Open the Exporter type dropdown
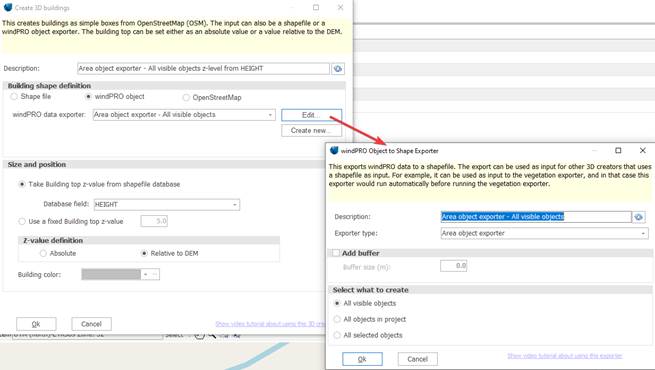The image size is (655, 370). tap(643, 233)
